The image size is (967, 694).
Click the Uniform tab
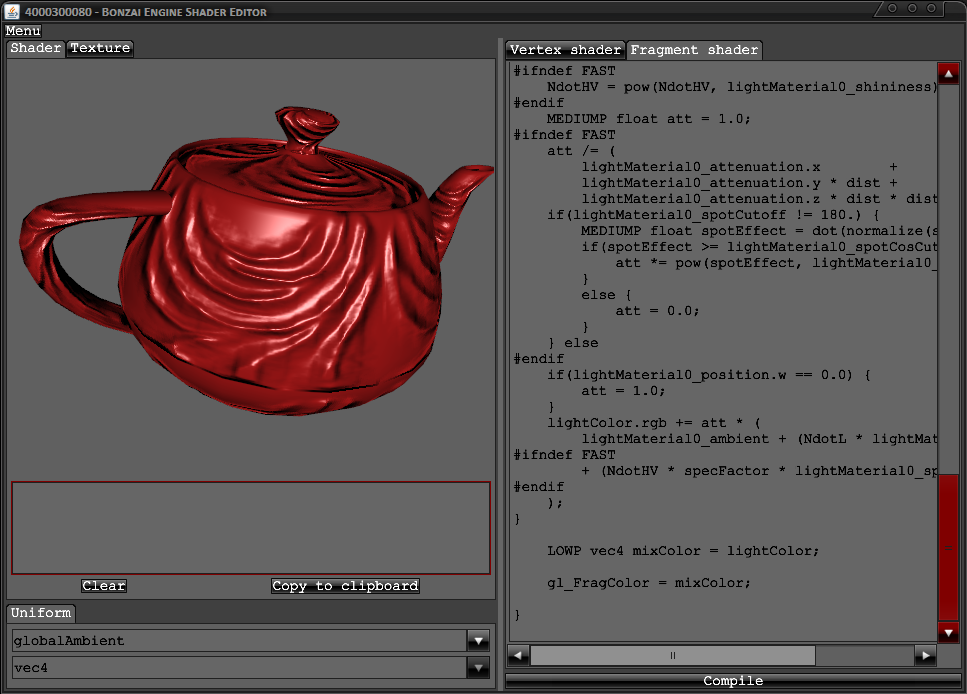pyautogui.click(x=40, y=613)
